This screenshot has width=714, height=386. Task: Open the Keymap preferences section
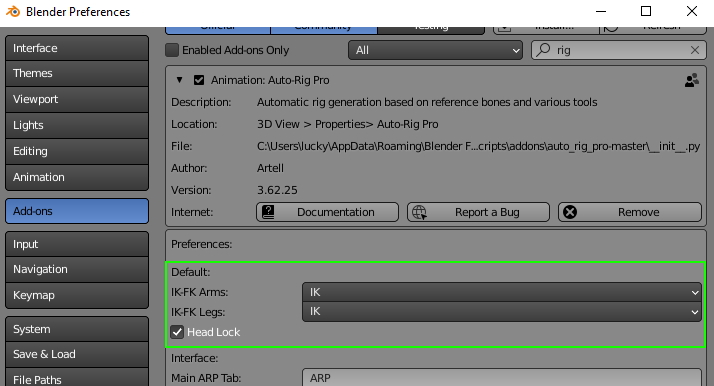click(77, 295)
